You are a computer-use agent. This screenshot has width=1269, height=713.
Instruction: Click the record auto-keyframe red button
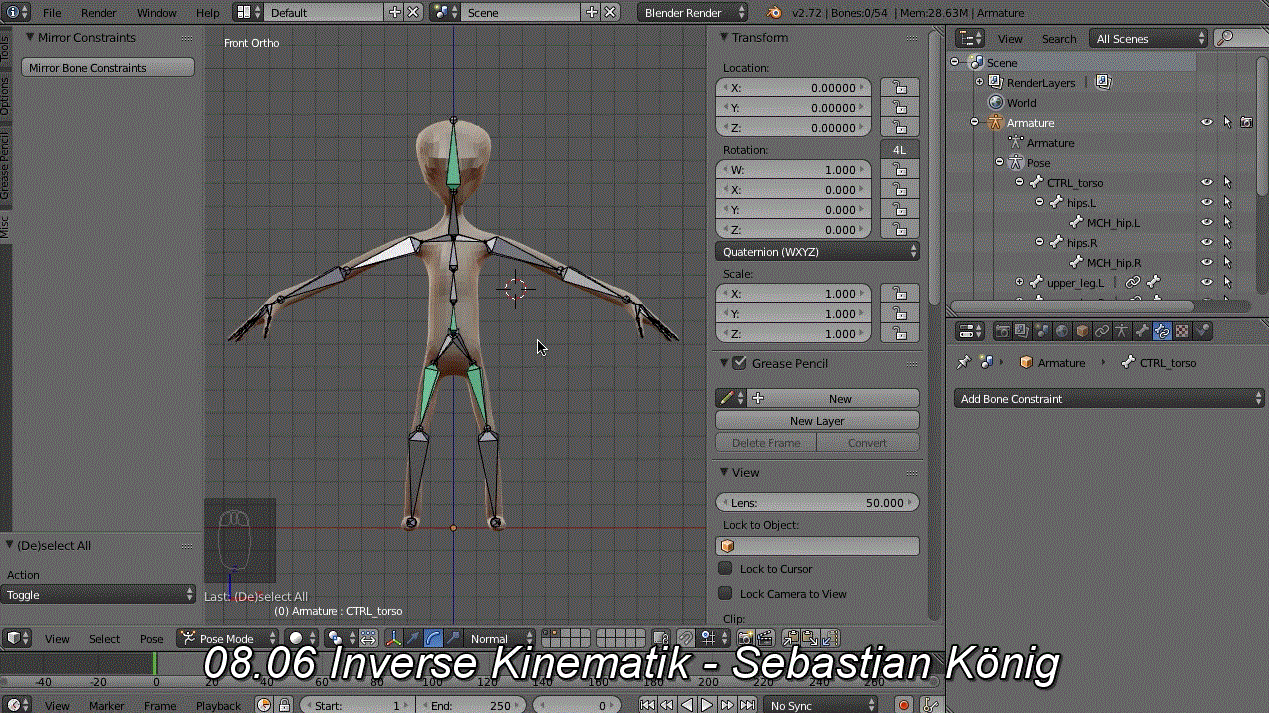pos(904,705)
